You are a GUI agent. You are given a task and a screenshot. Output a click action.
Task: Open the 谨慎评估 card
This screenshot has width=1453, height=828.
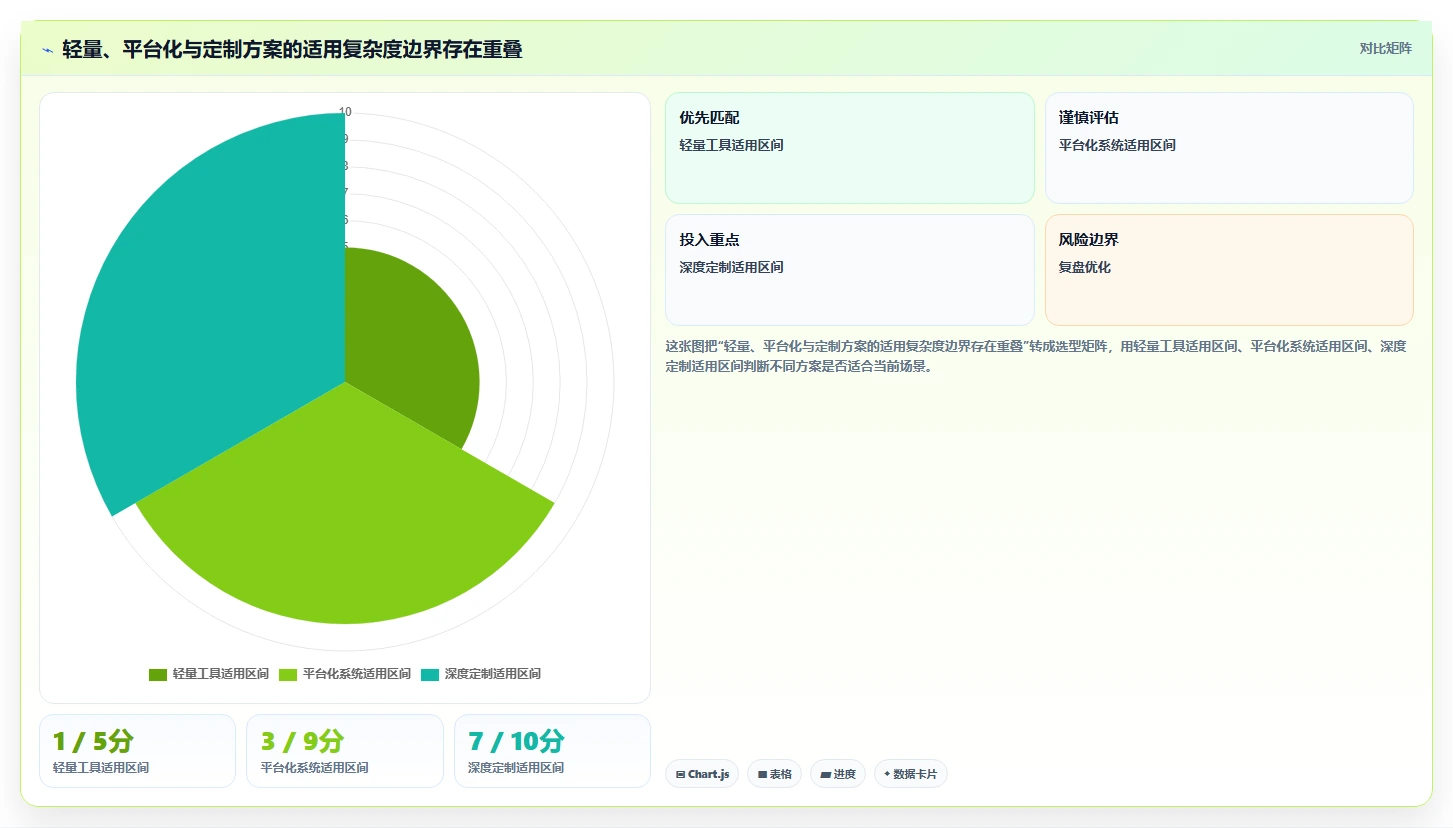coord(1229,148)
